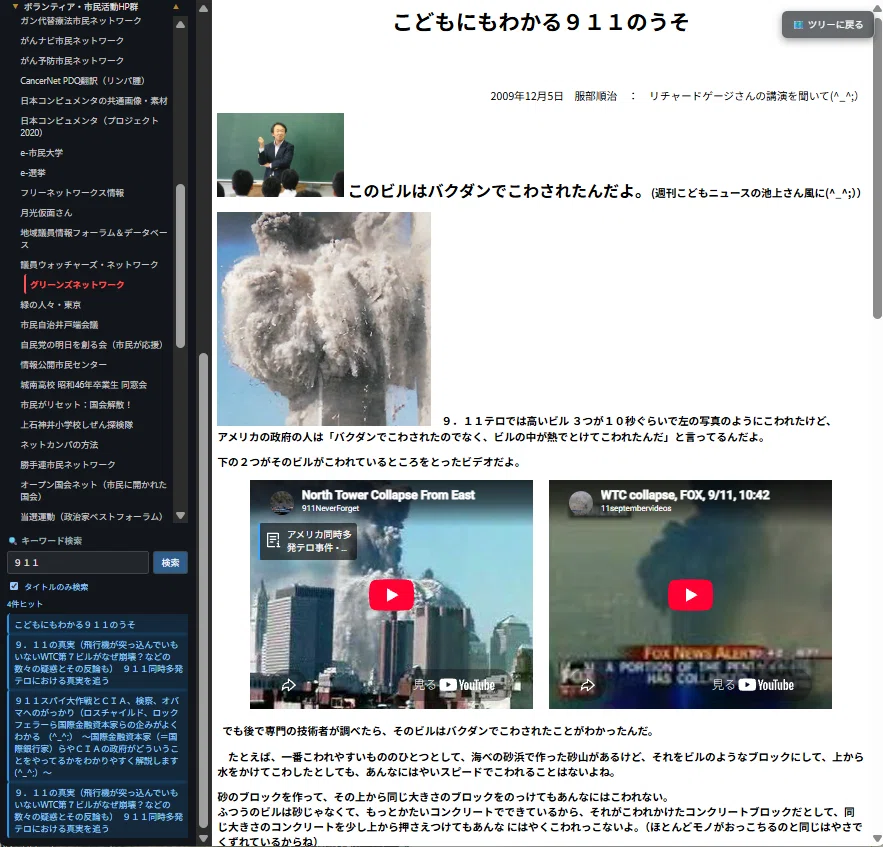Click WTC collapse, FOX, 9/11 title
Viewport: 883px width, 847px height.
point(685,495)
